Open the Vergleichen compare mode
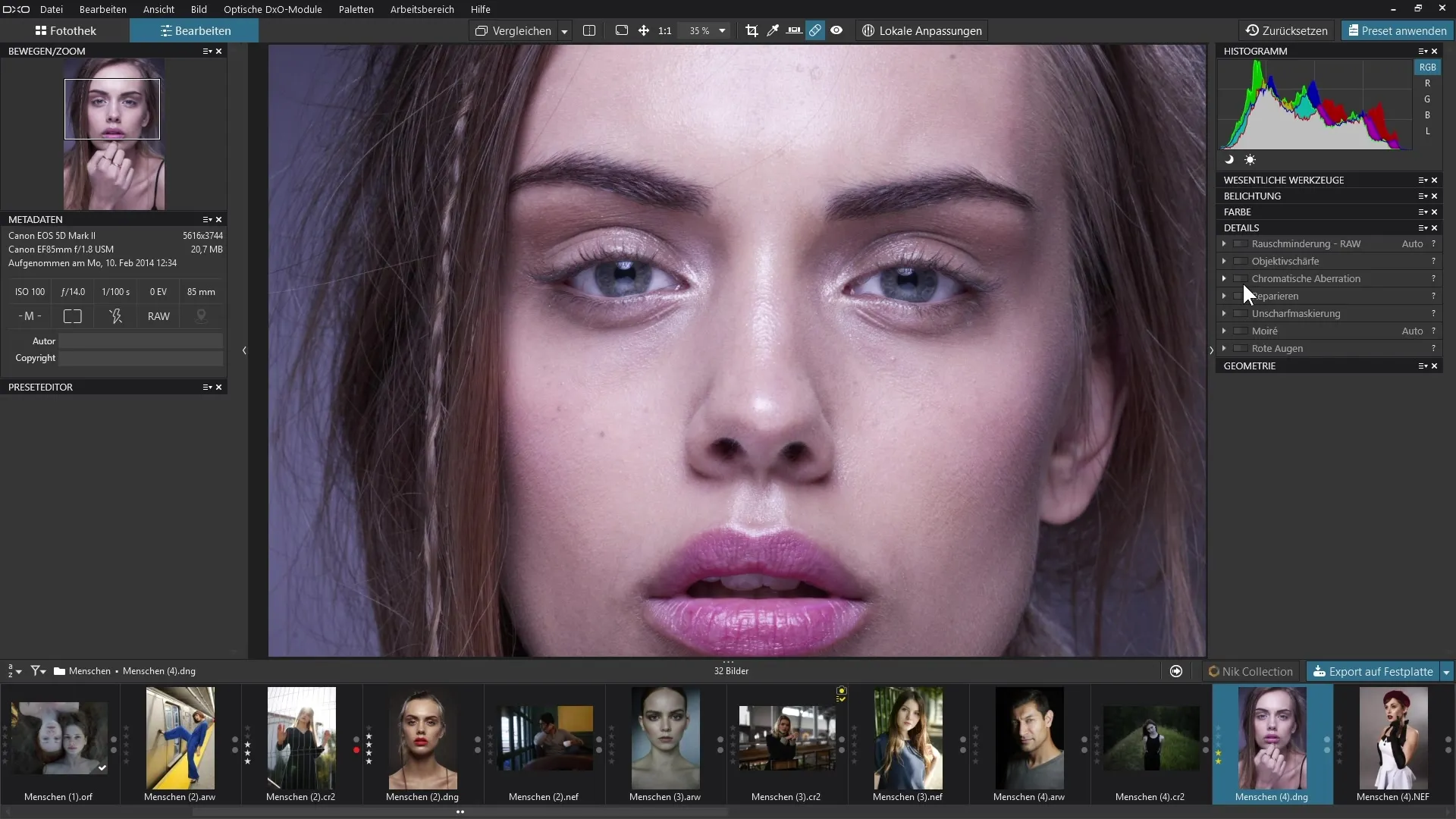1456x819 pixels. click(513, 31)
